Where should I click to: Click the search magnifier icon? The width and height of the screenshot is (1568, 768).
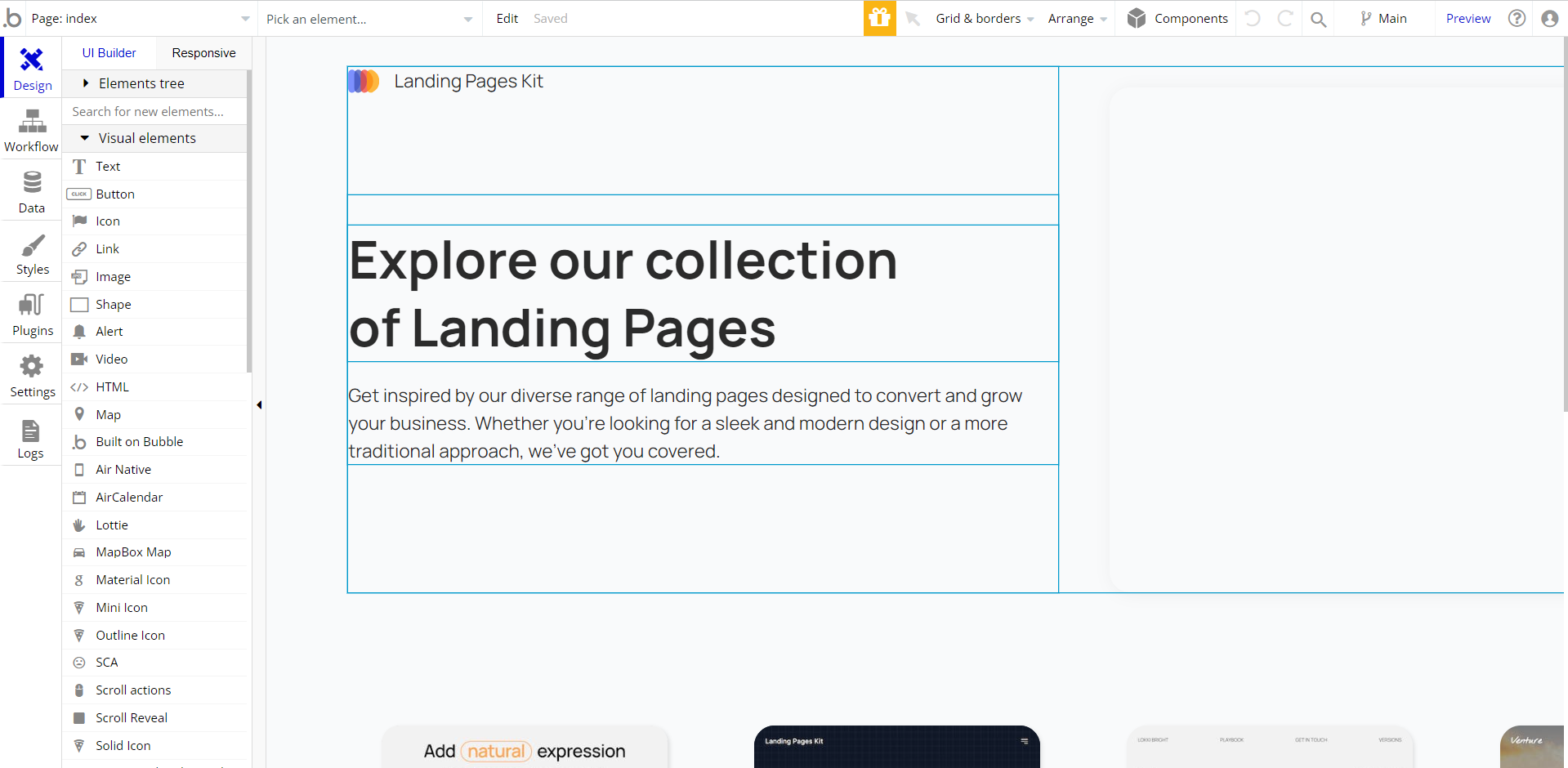[x=1318, y=19]
